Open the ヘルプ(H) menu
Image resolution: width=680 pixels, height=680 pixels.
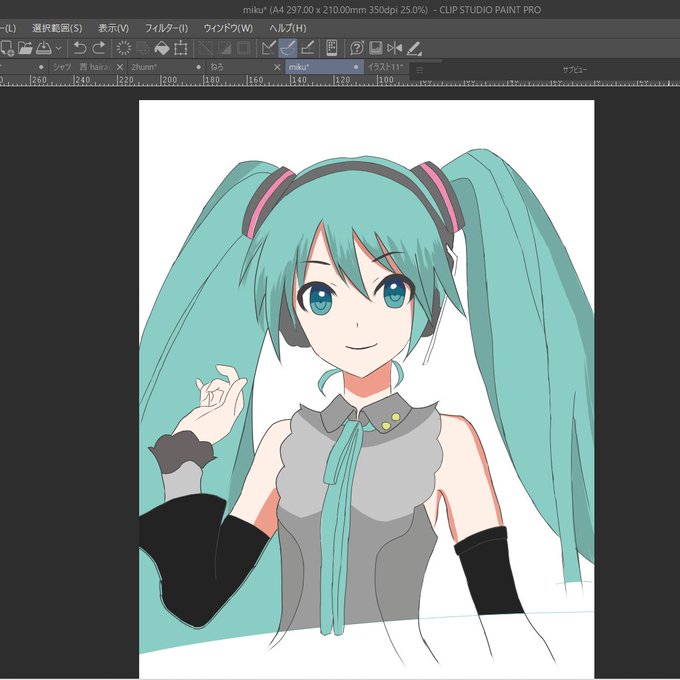click(x=288, y=28)
